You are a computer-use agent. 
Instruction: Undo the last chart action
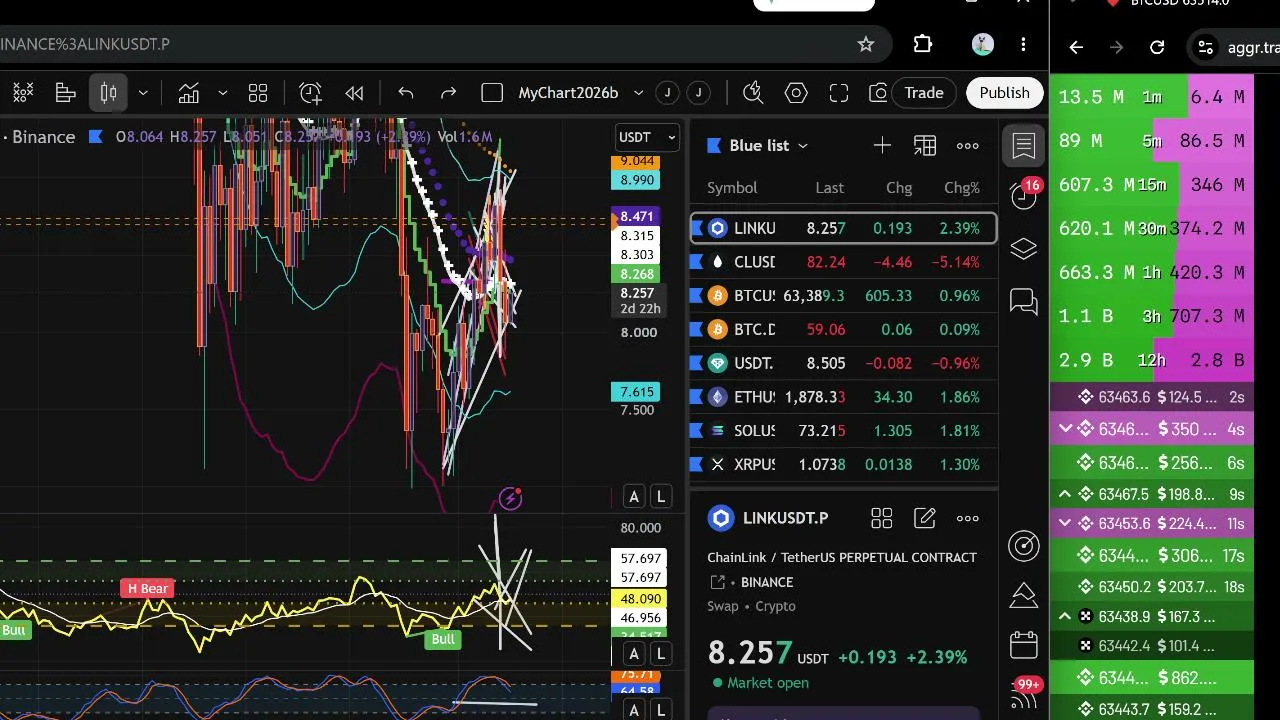click(405, 93)
